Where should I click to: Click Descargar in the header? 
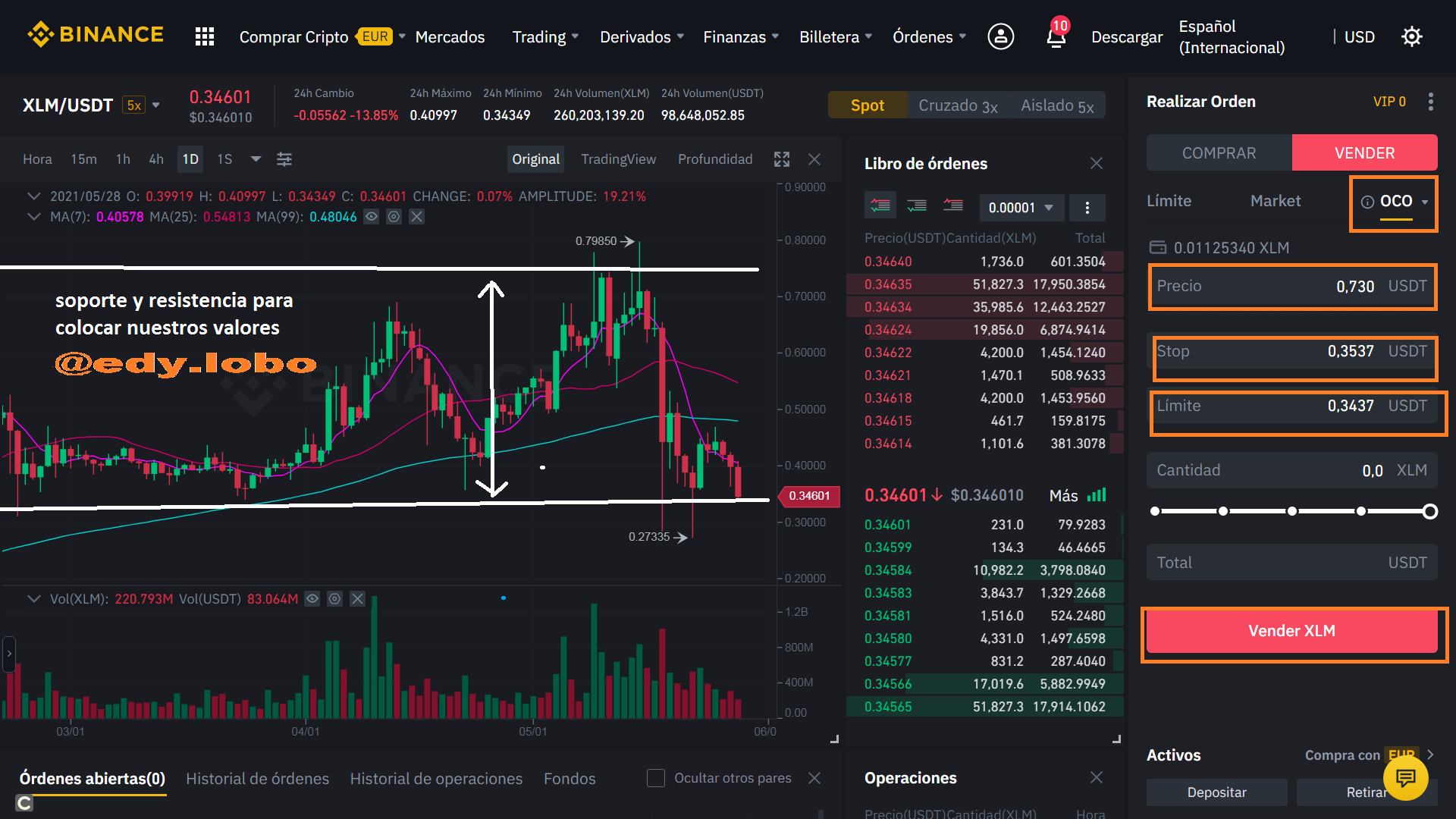(1126, 36)
